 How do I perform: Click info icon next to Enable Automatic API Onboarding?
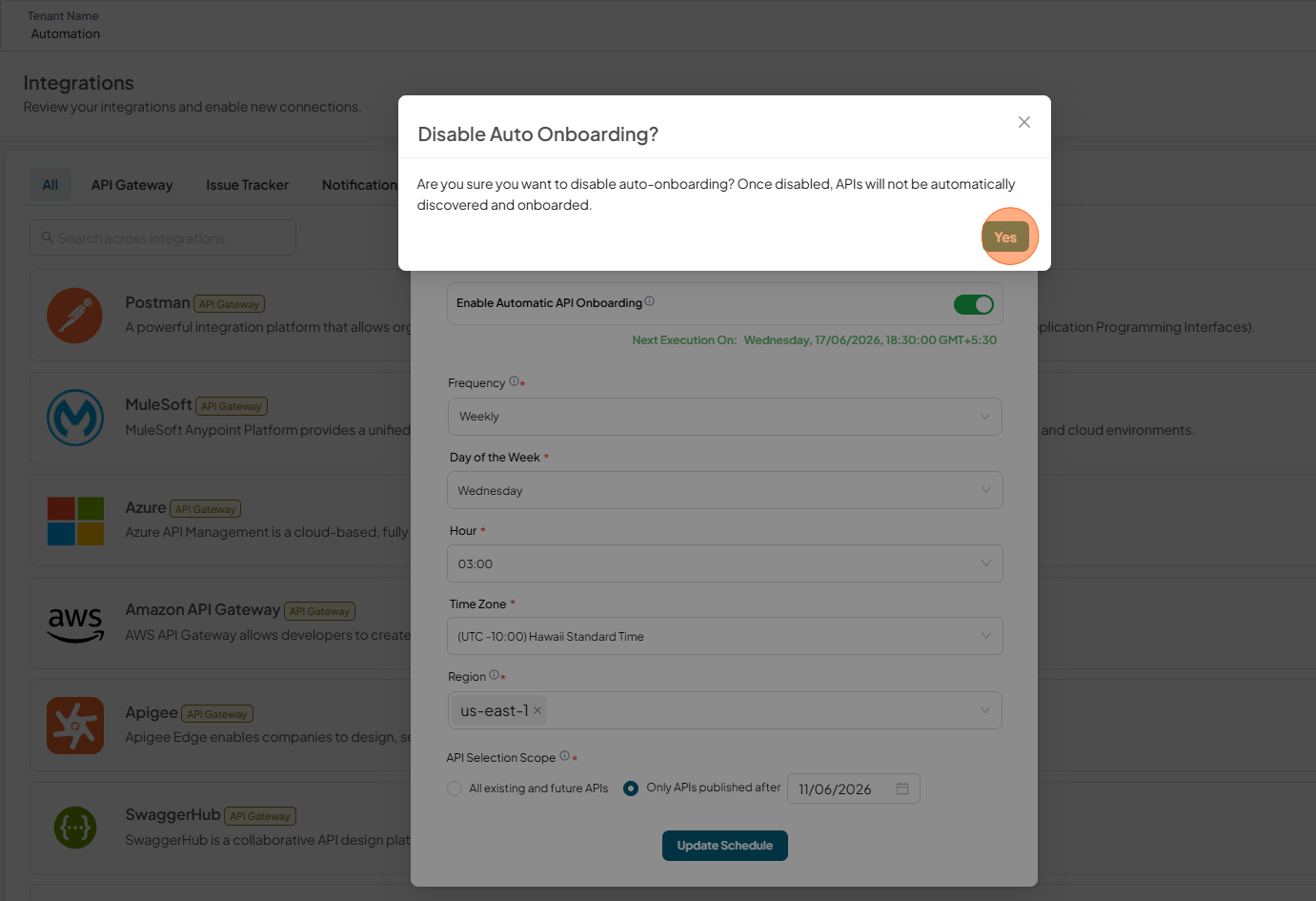coord(650,301)
